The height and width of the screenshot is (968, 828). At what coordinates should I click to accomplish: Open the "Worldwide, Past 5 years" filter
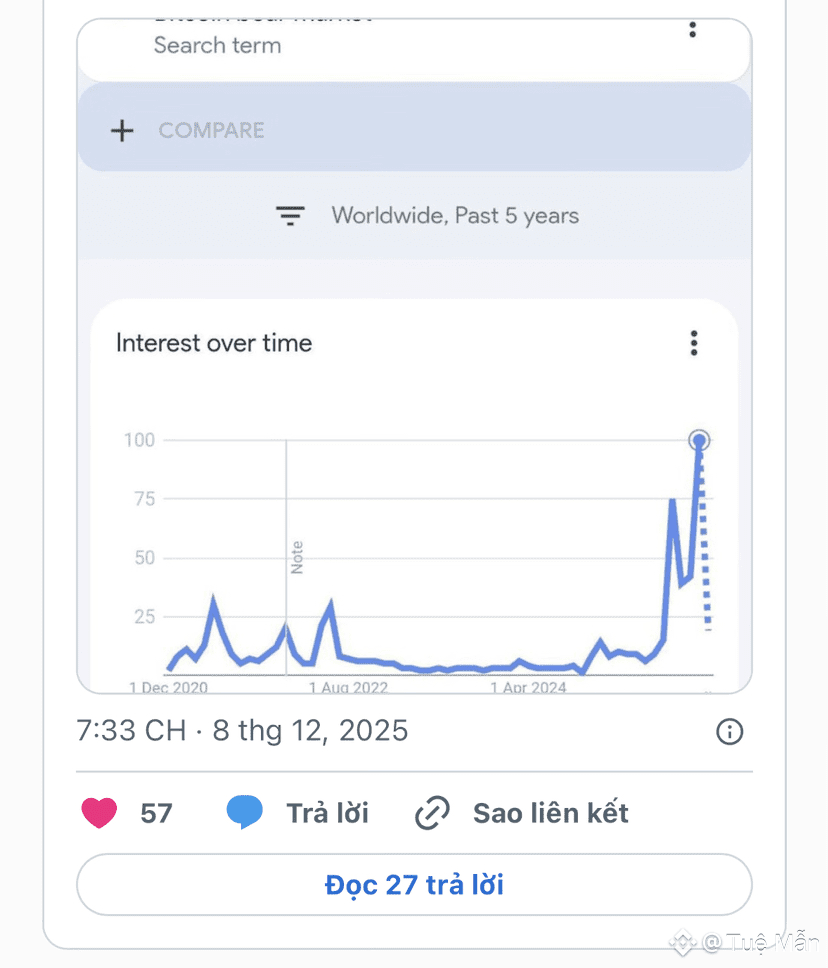[x=455, y=216]
